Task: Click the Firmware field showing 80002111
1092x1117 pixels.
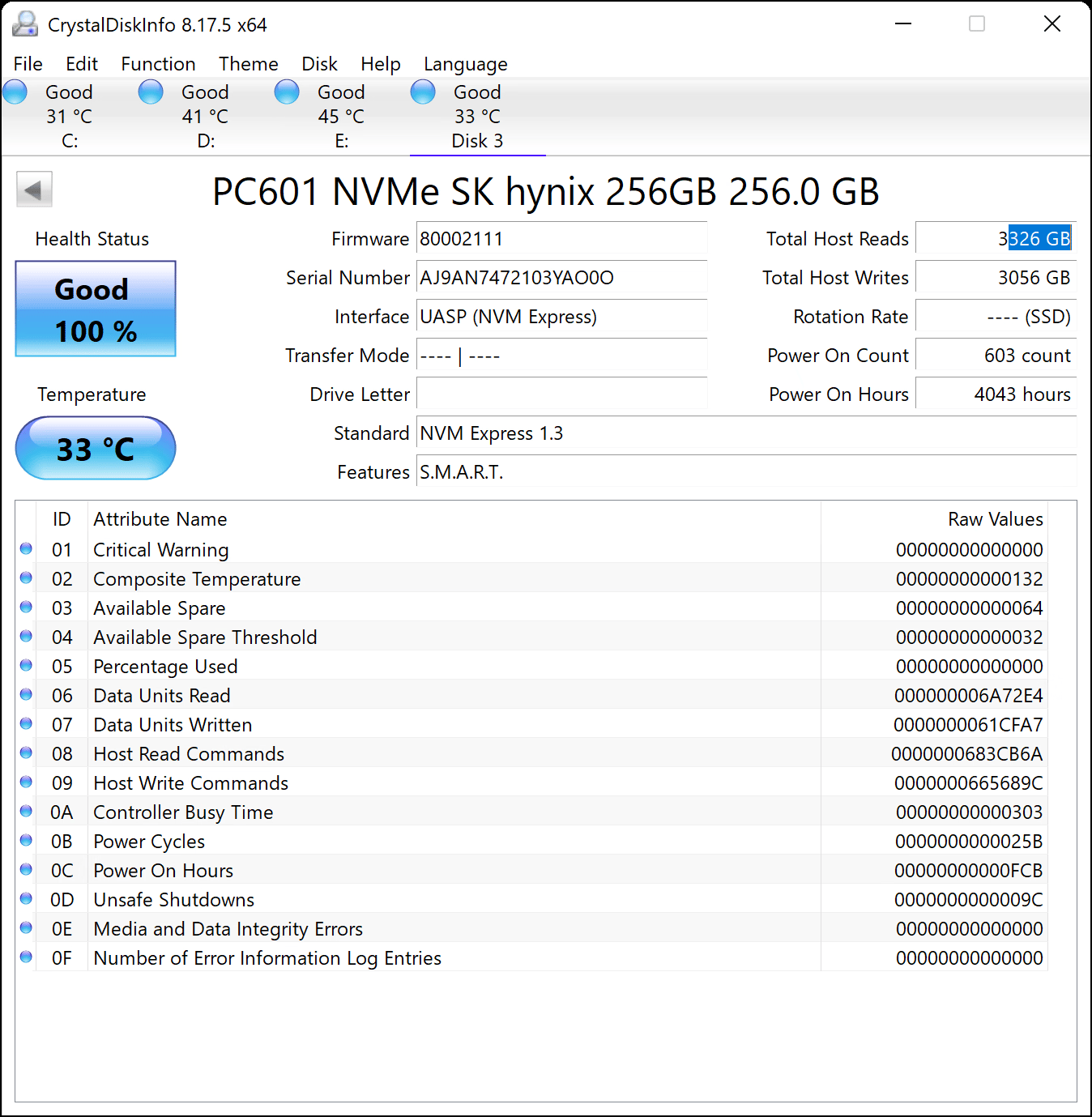Action: coord(561,239)
